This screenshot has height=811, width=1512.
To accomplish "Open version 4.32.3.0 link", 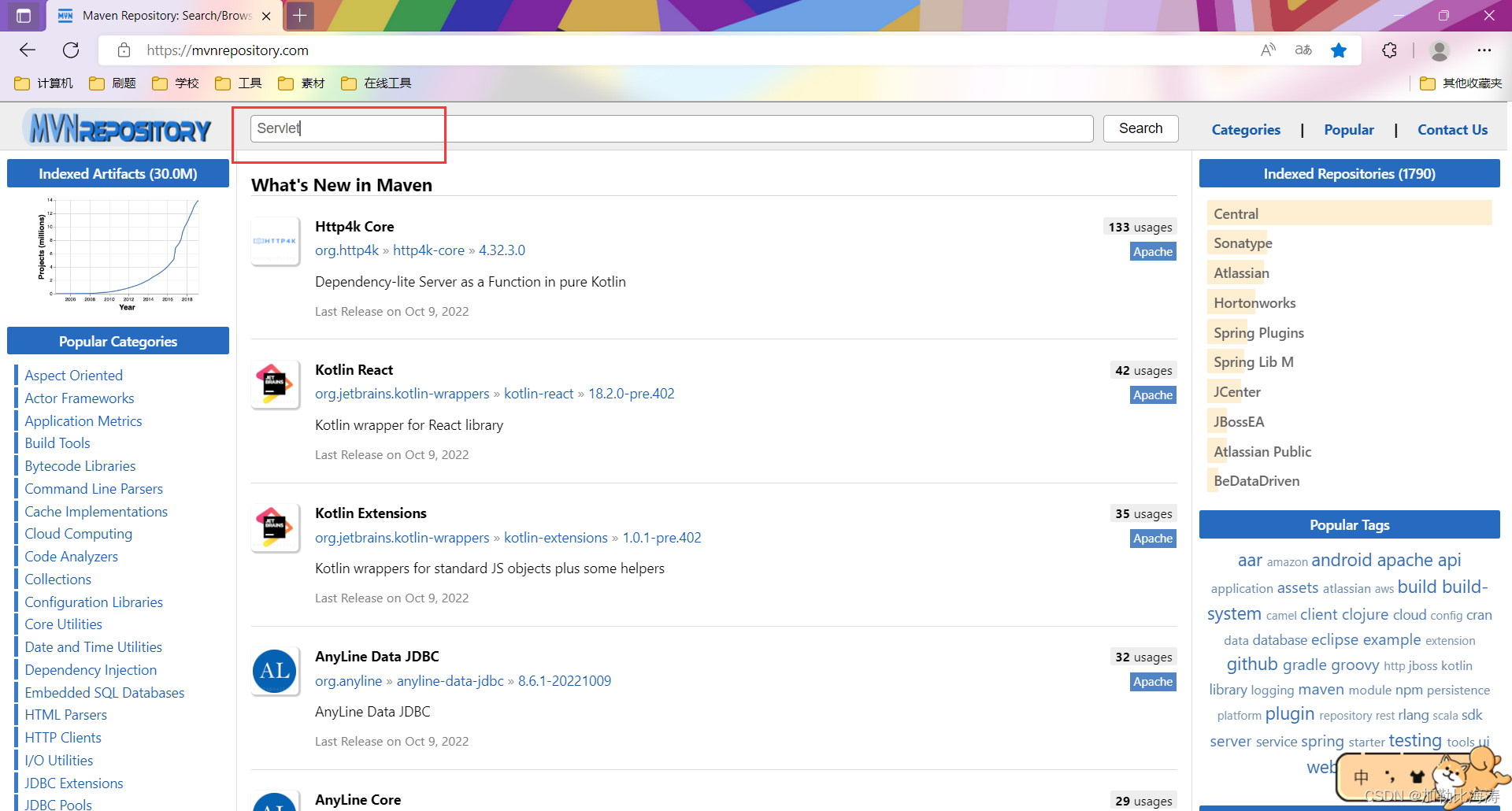I will coord(502,250).
